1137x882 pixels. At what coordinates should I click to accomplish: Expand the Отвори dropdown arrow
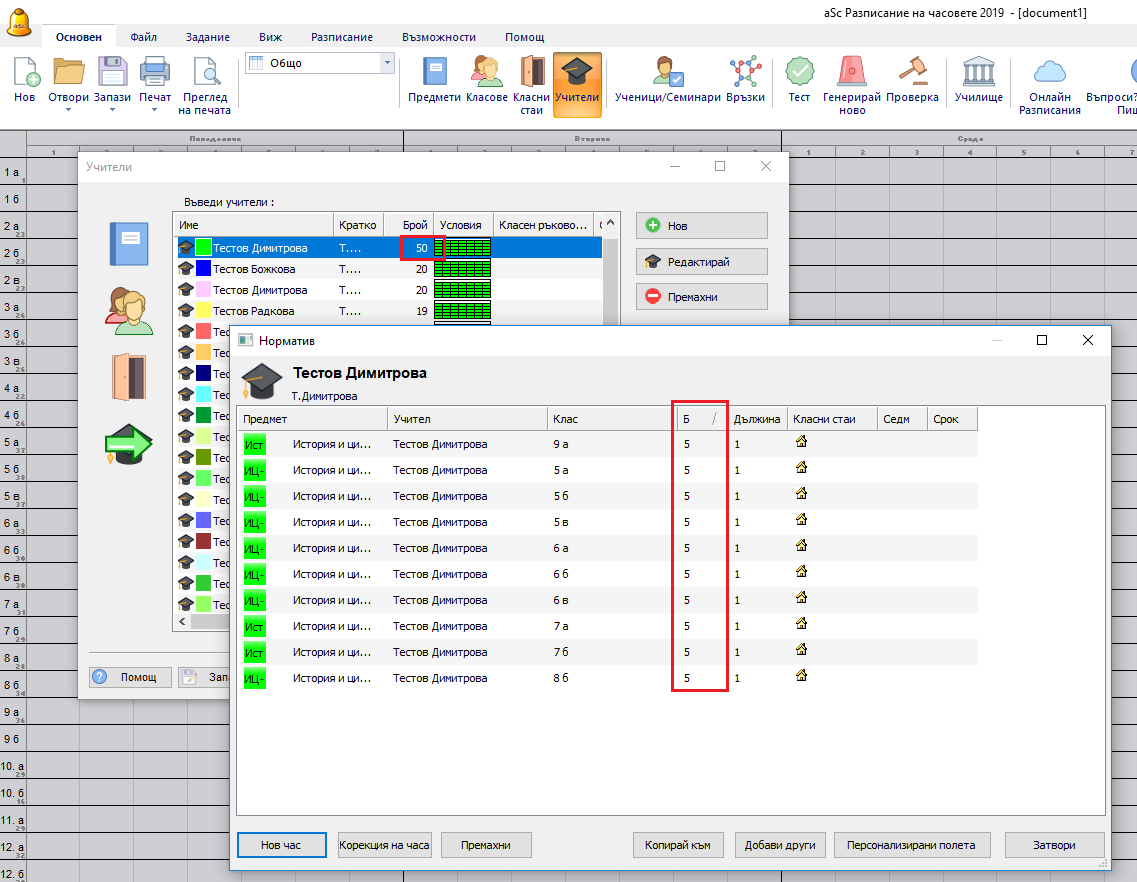pos(69,110)
